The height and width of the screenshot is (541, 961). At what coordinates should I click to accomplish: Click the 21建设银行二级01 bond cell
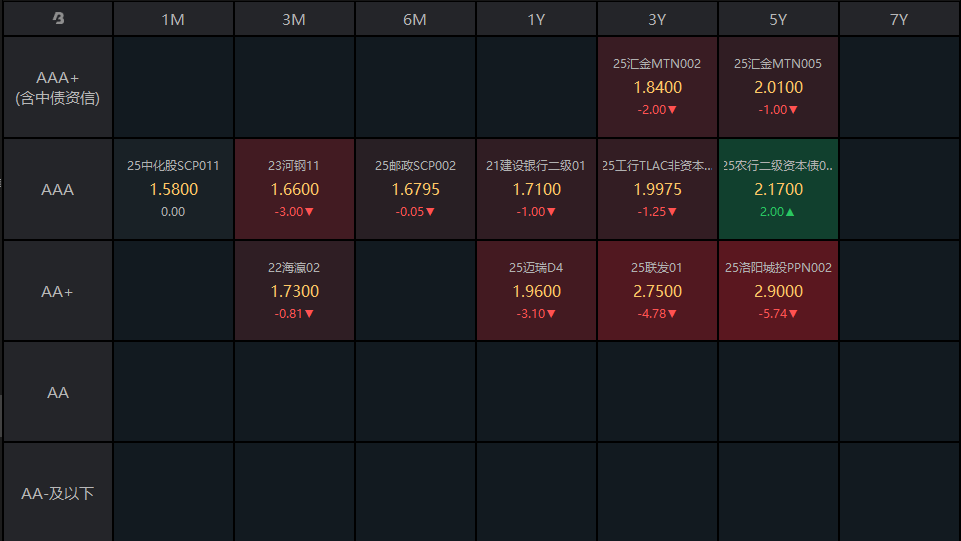tap(536, 189)
